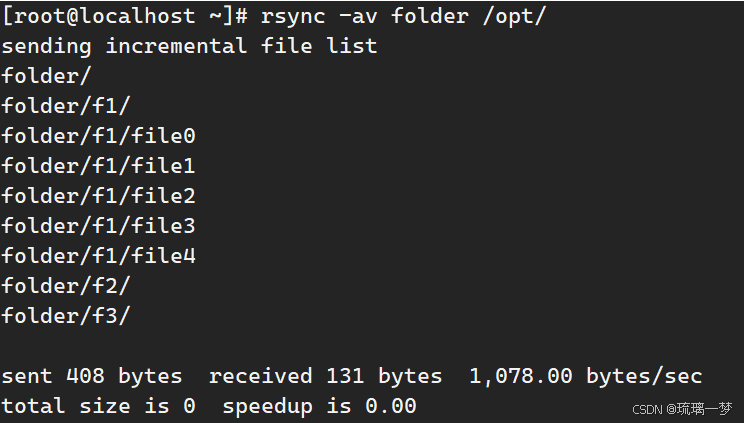744x423 pixels.
Task: Click the 'sent 408 bytes' text
Action: [x=92, y=376]
